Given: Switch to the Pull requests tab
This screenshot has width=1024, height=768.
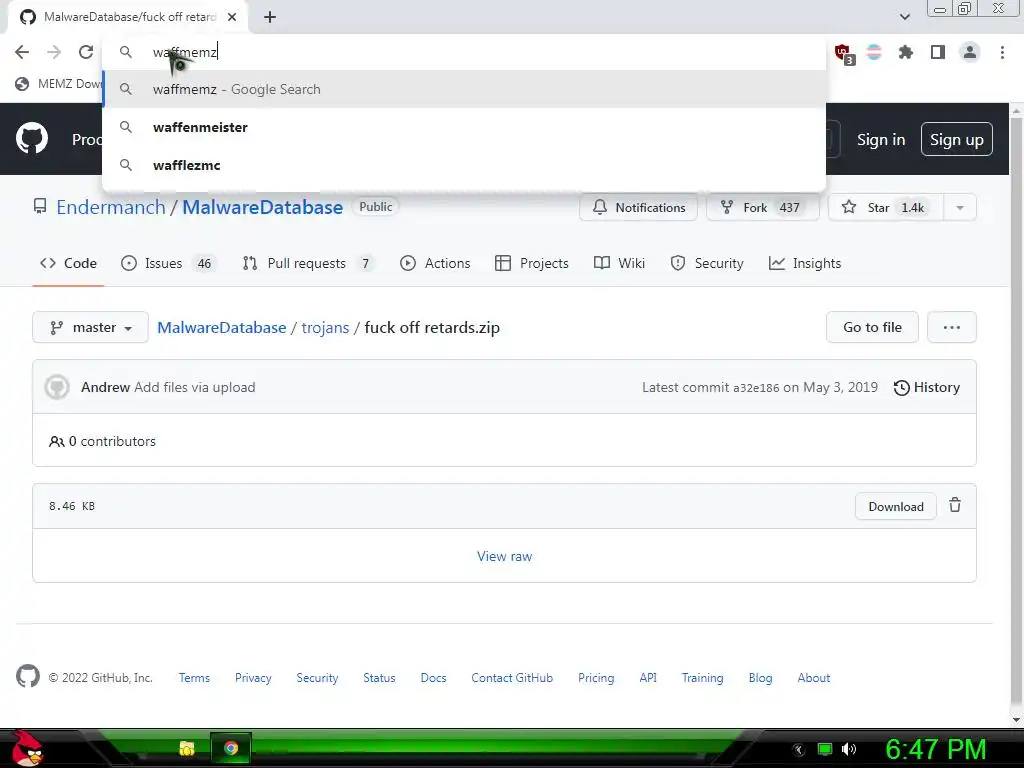Looking at the screenshot, I should (x=308, y=263).
